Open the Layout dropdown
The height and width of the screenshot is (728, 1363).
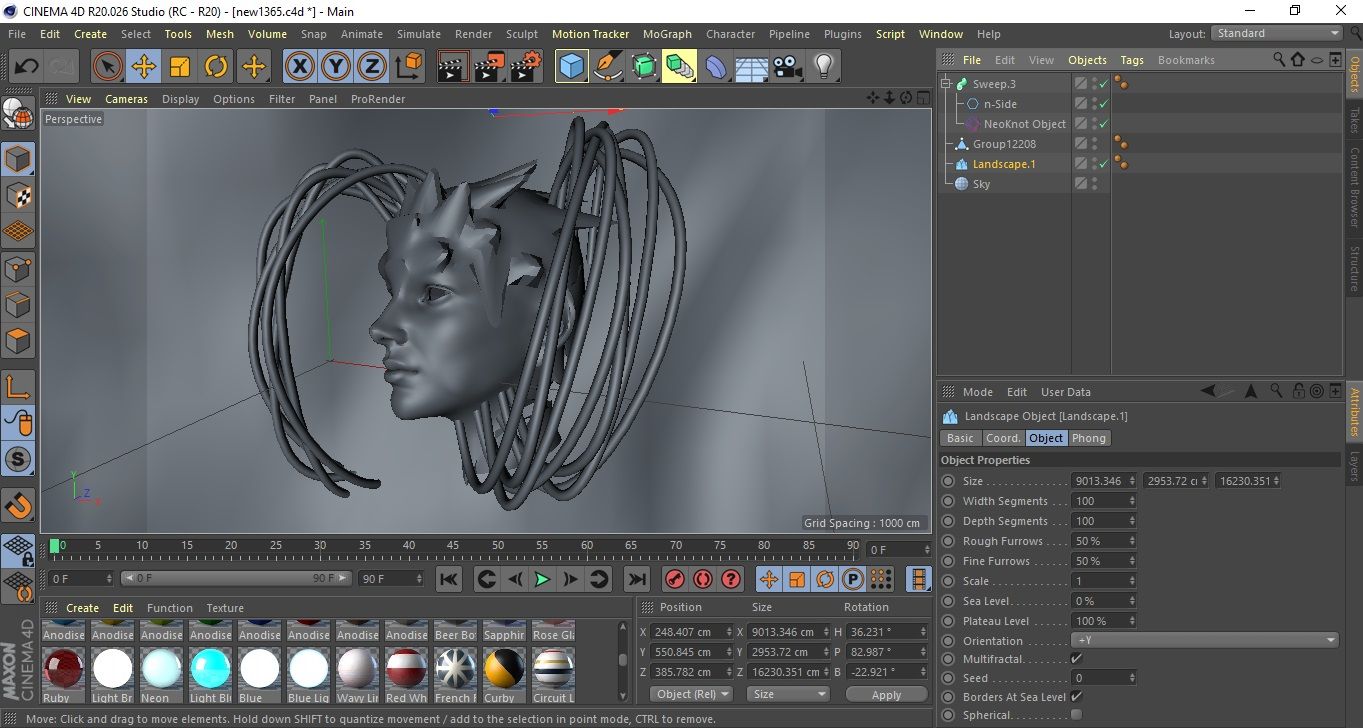pyautogui.click(x=1277, y=33)
